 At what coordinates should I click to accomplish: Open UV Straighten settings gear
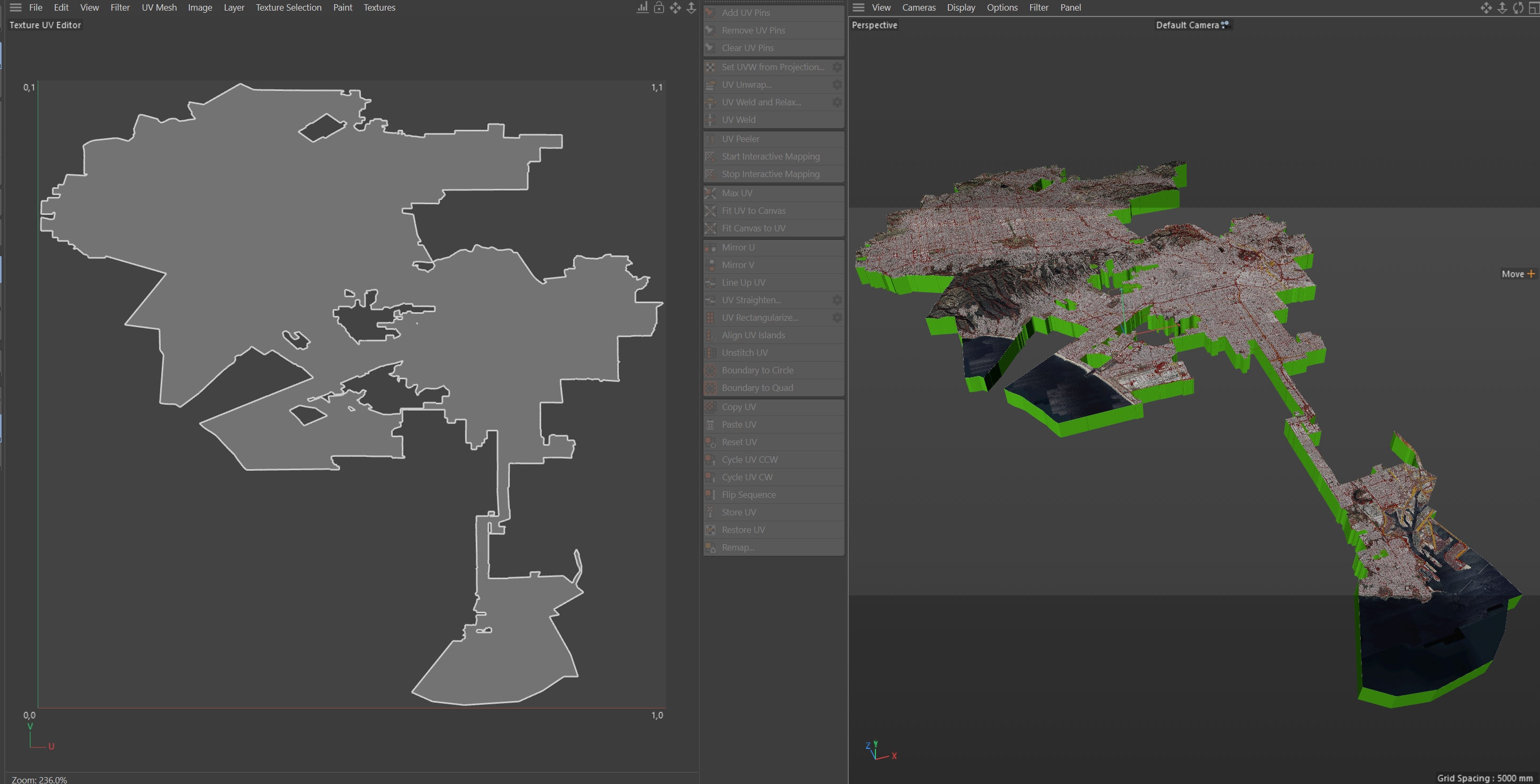[837, 300]
